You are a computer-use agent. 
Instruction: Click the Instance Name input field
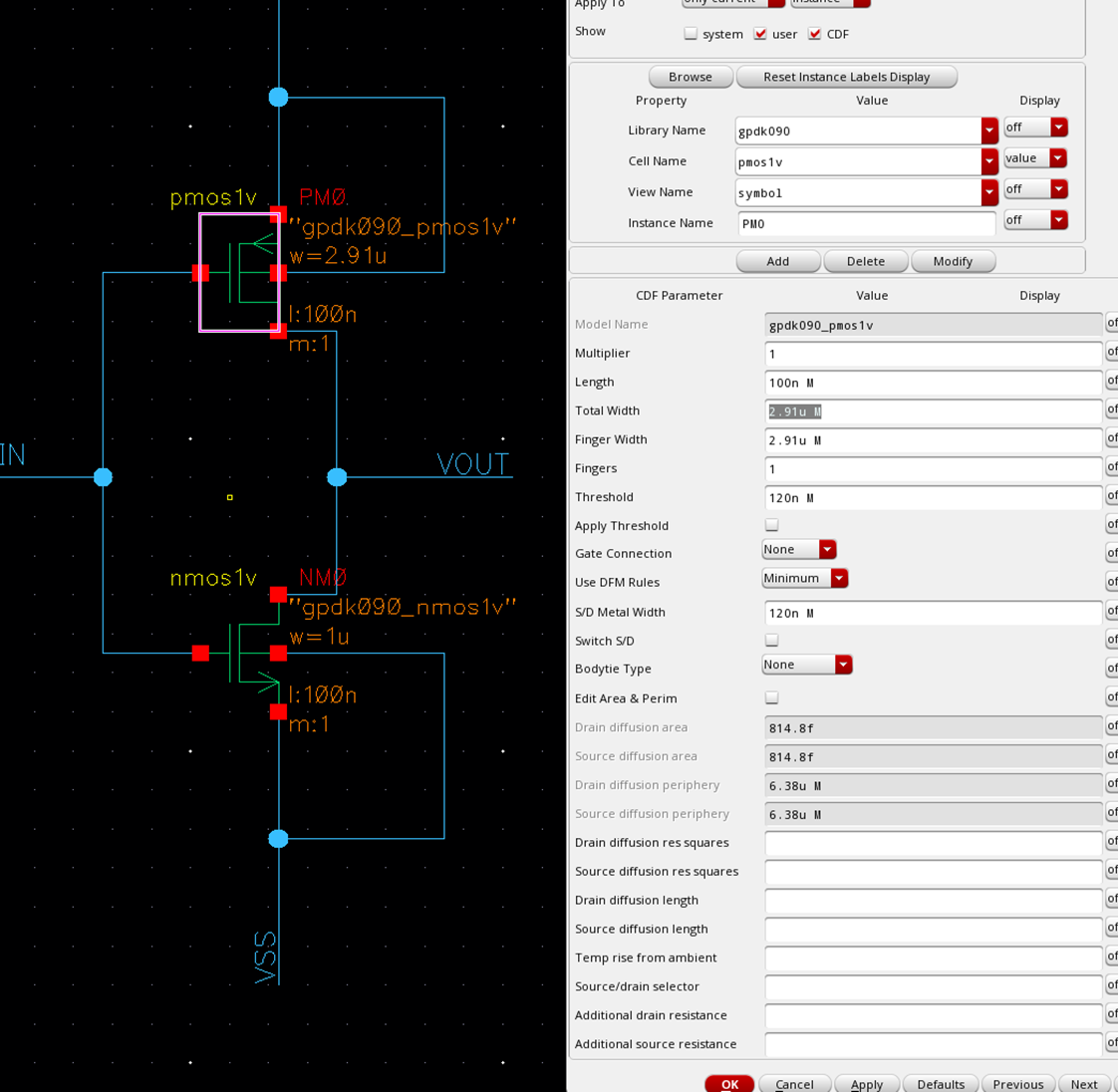[x=866, y=223]
